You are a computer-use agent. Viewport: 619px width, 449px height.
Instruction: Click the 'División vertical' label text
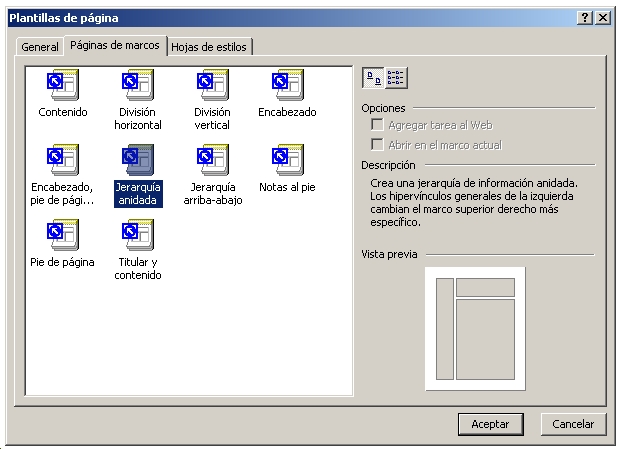212,118
